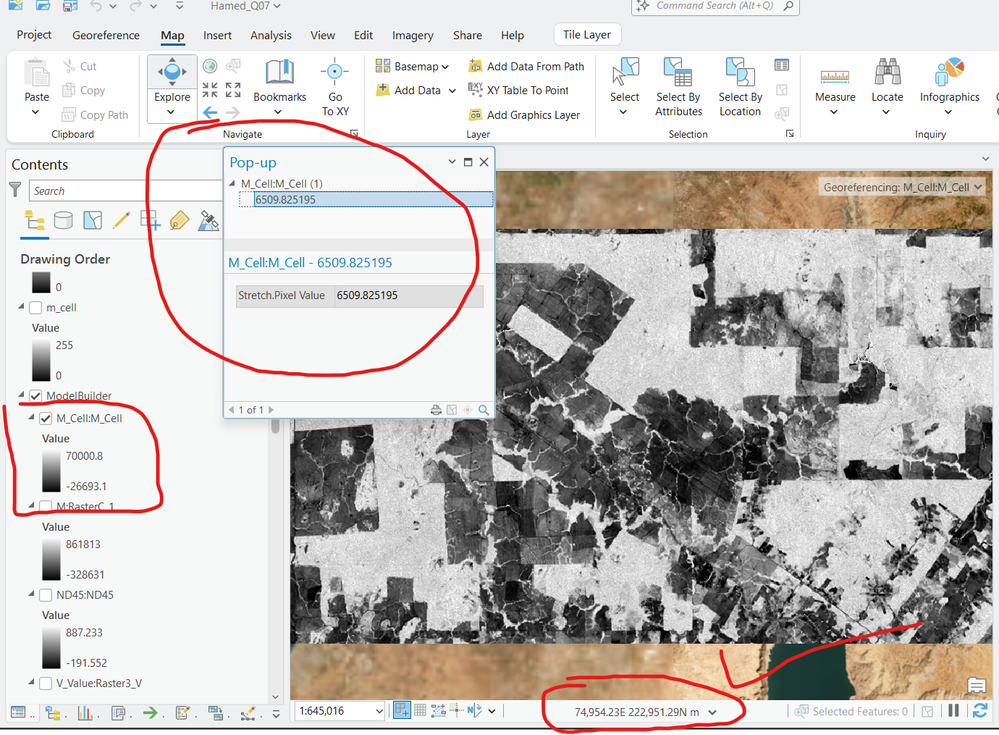Click the ND45:ND45 stretch color ramp

pyautogui.click(x=51, y=648)
